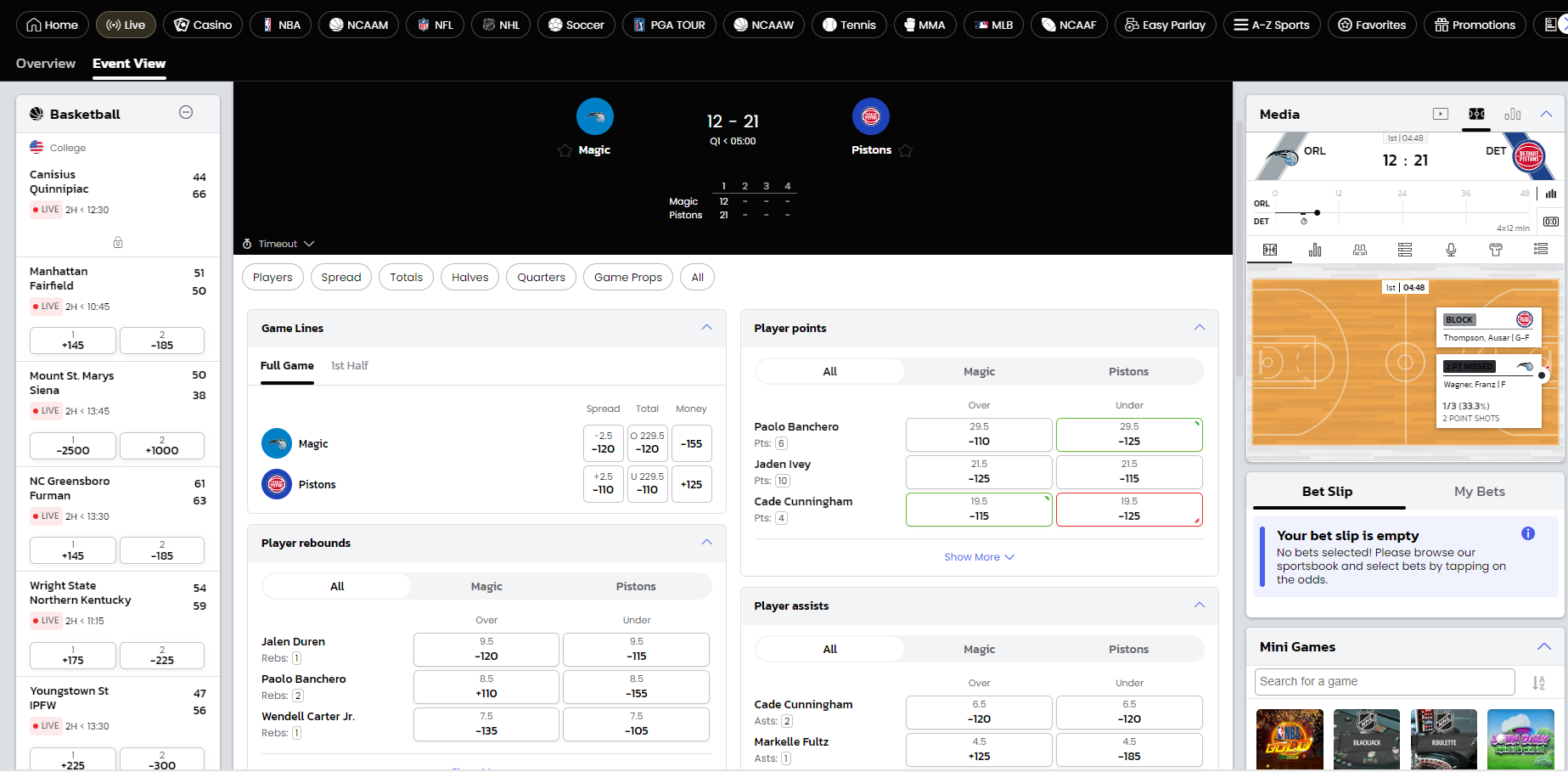Filter markets by Totals
The width and height of the screenshot is (1568, 772).
coord(407,277)
